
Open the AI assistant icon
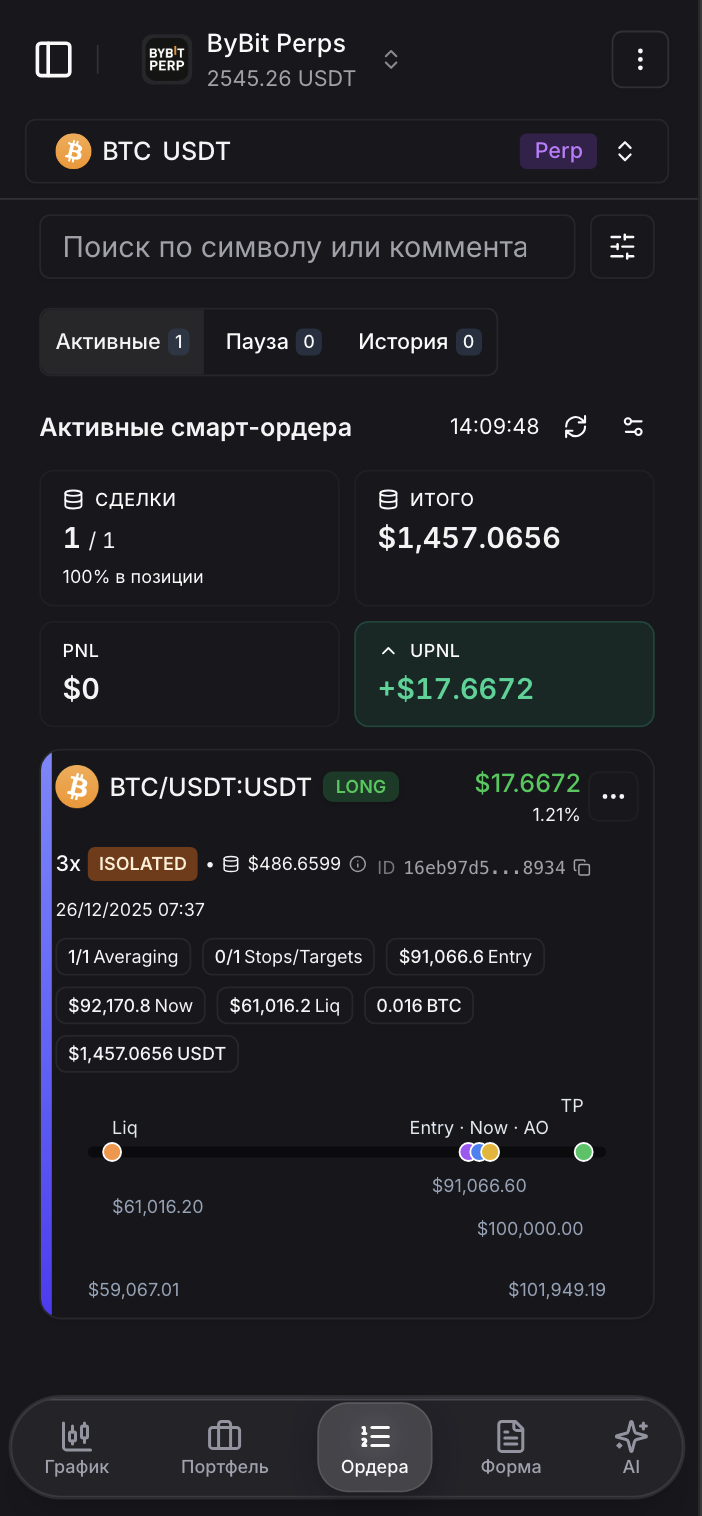pos(631,1446)
